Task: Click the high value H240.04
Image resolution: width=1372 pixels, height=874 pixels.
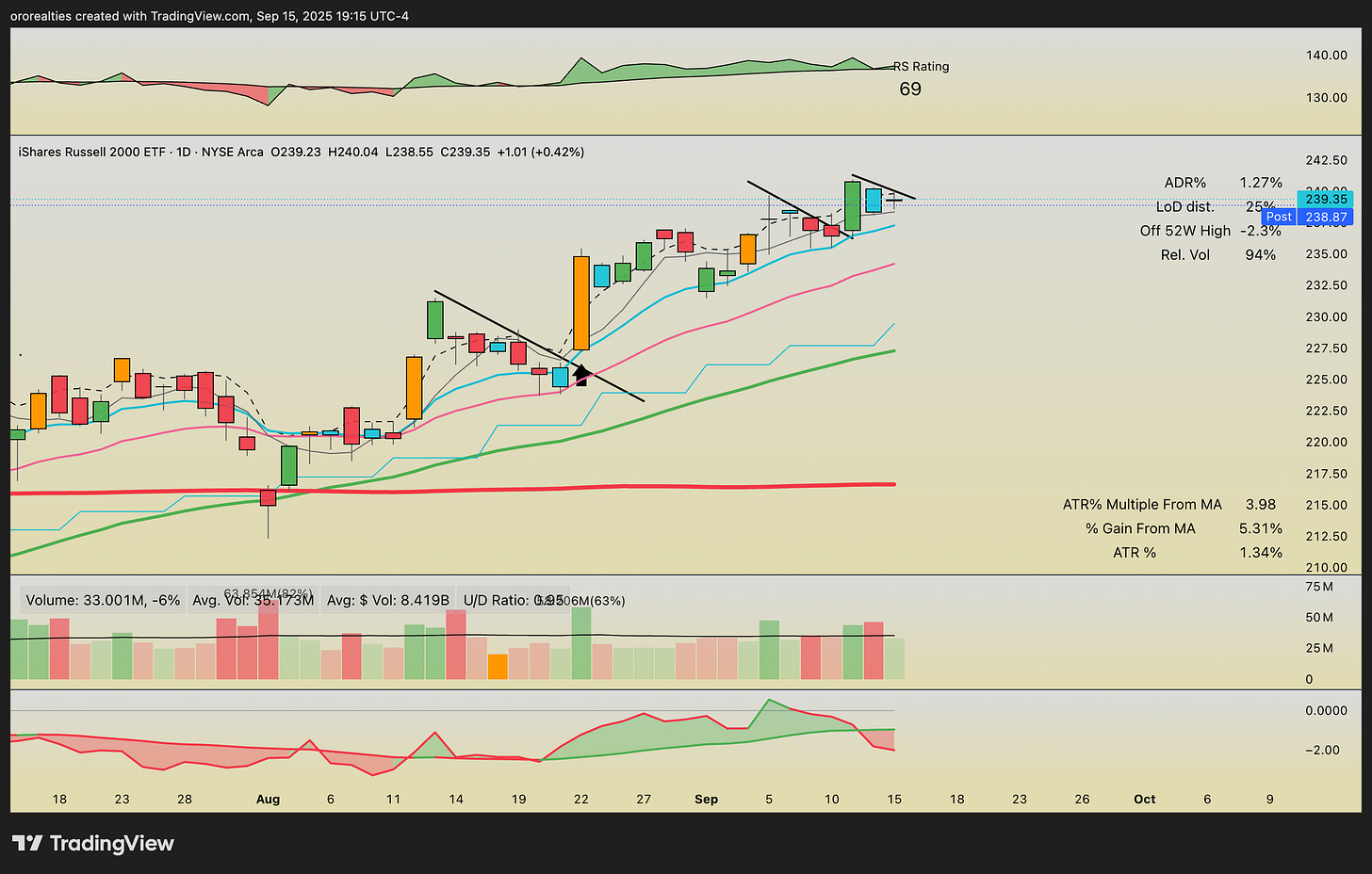Action: coord(353,152)
